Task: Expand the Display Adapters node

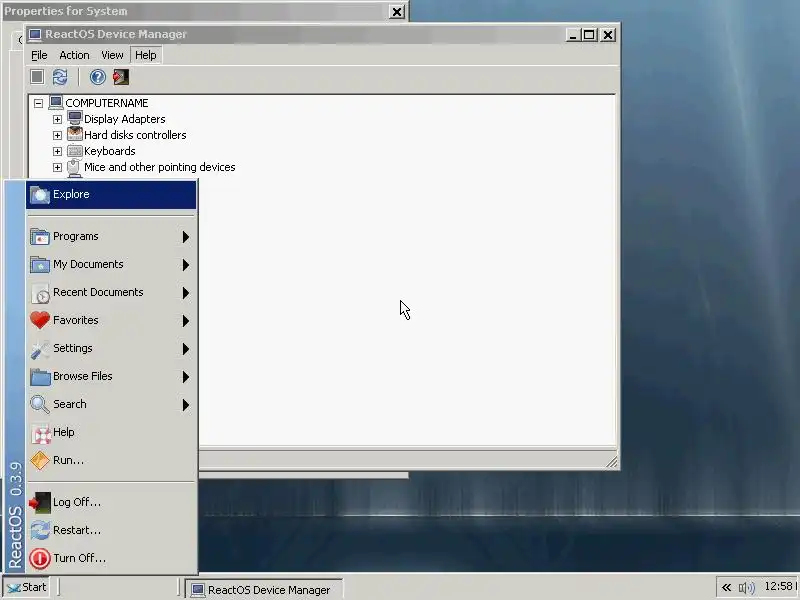Action: pyautogui.click(x=57, y=119)
